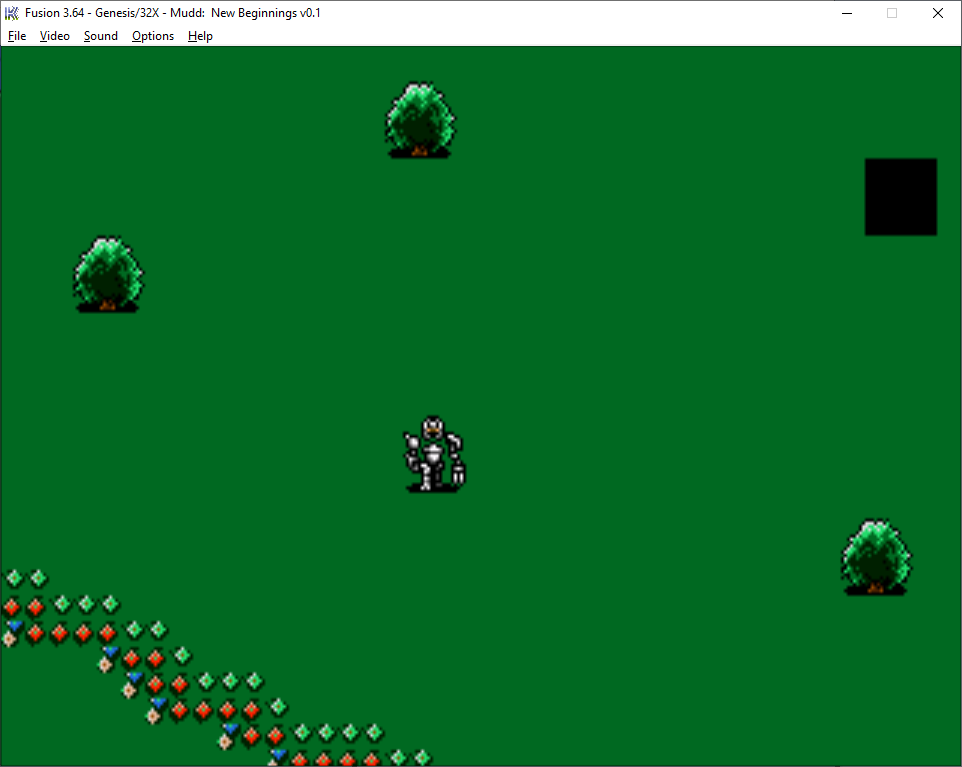Open the Video menu
962x767 pixels.
(55, 36)
